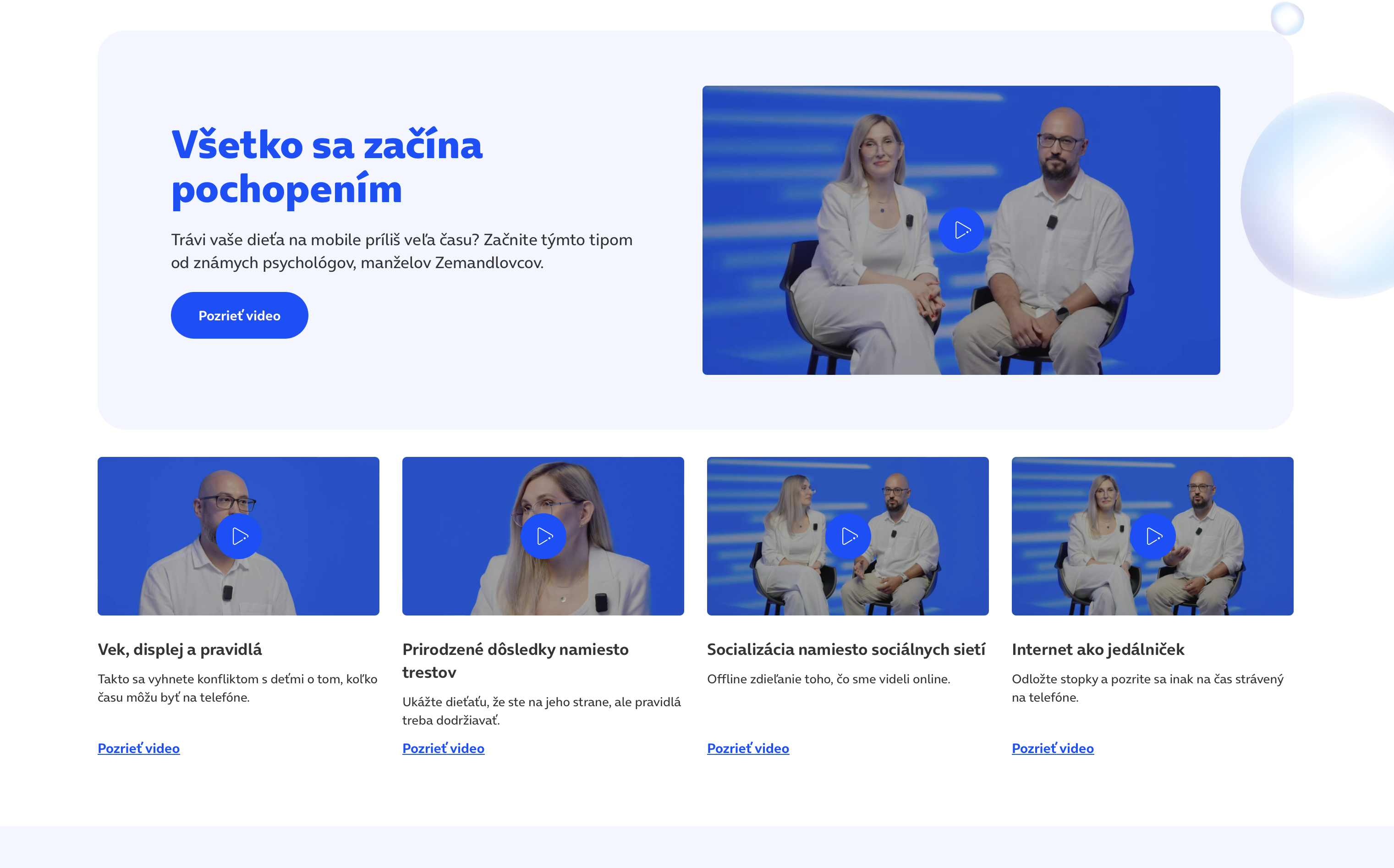Click the 'Internet ako jedálniček' heading
Image resolution: width=1394 pixels, height=868 pixels.
tap(1098, 649)
